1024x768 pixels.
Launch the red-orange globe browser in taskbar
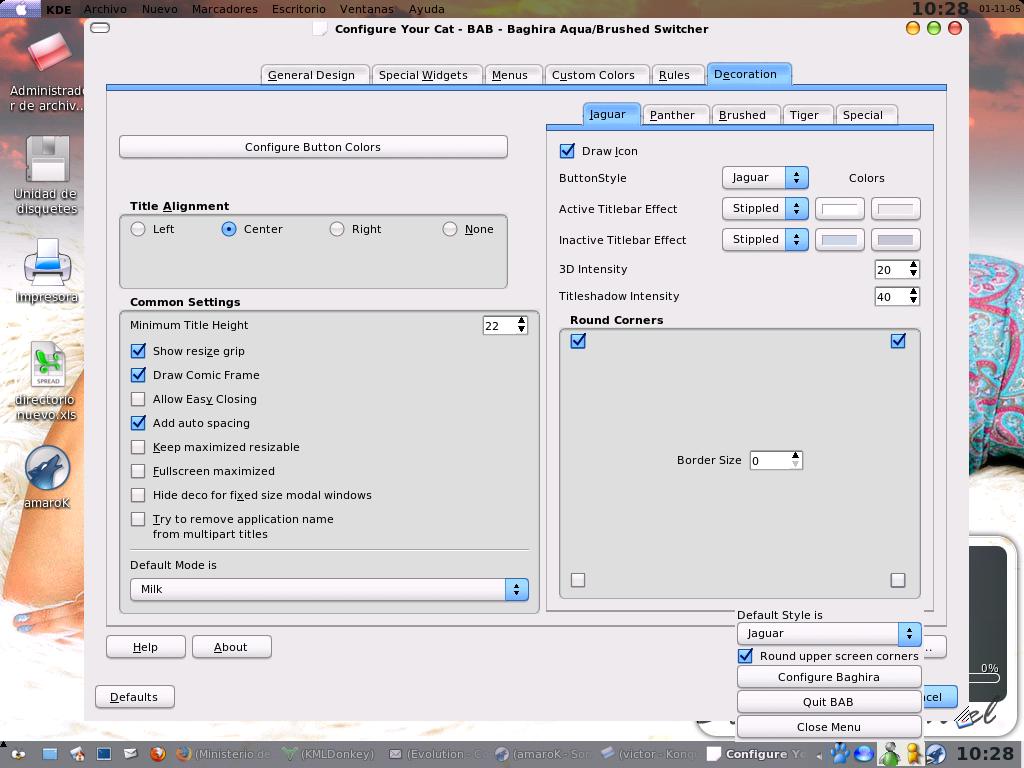(x=157, y=754)
